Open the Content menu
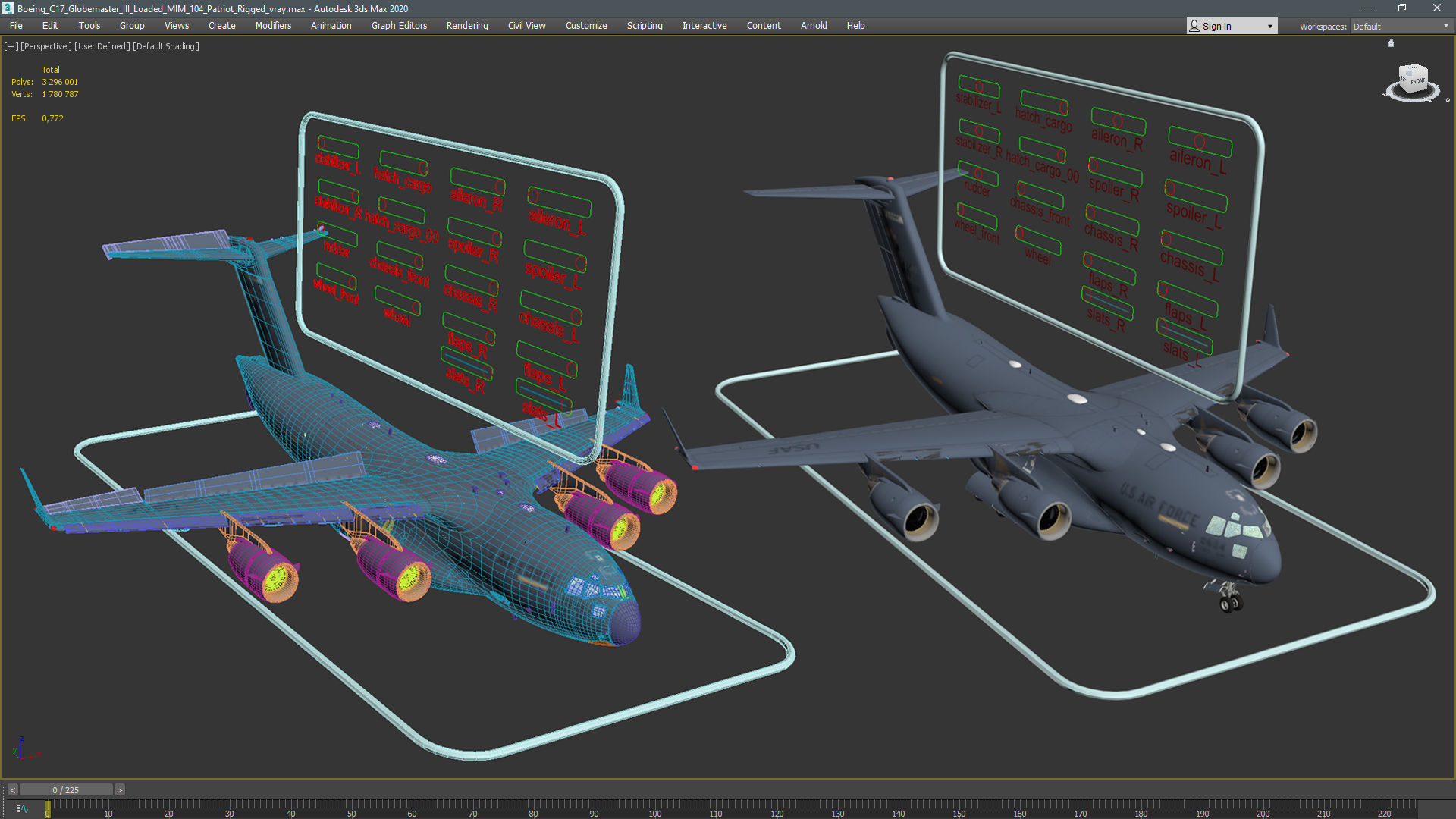The height and width of the screenshot is (819, 1456). pyautogui.click(x=764, y=26)
